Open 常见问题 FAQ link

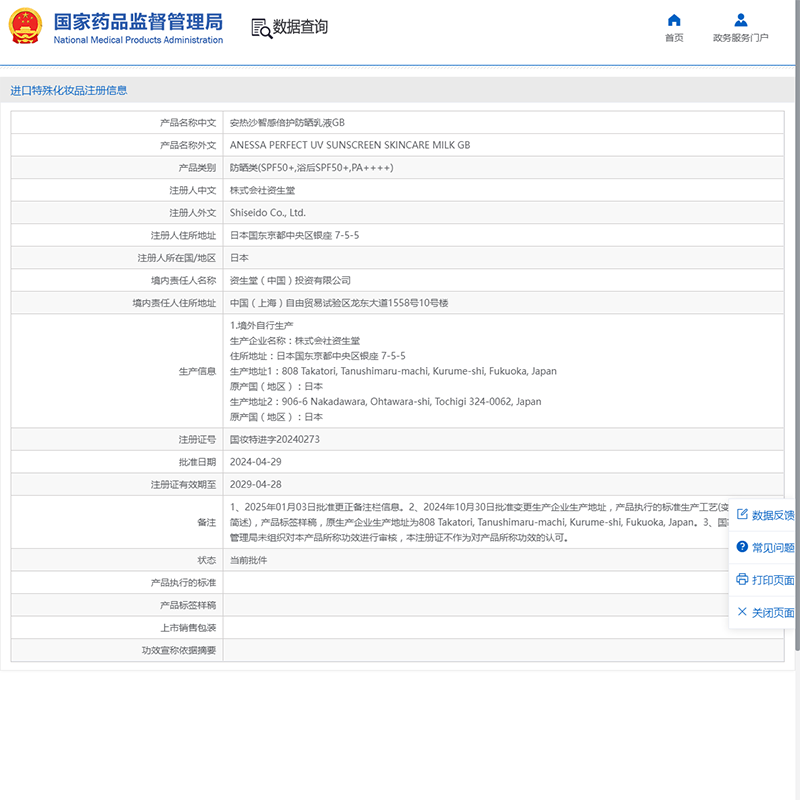pyautogui.click(x=773, y=547)
